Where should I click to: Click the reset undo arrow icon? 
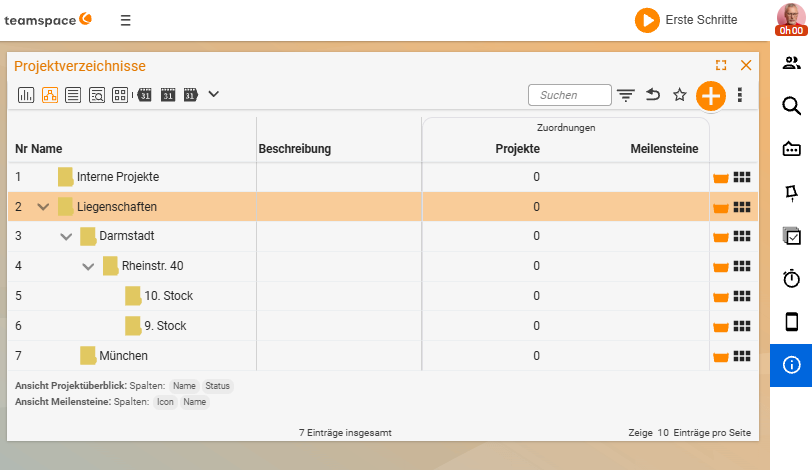tap(653, 95)
